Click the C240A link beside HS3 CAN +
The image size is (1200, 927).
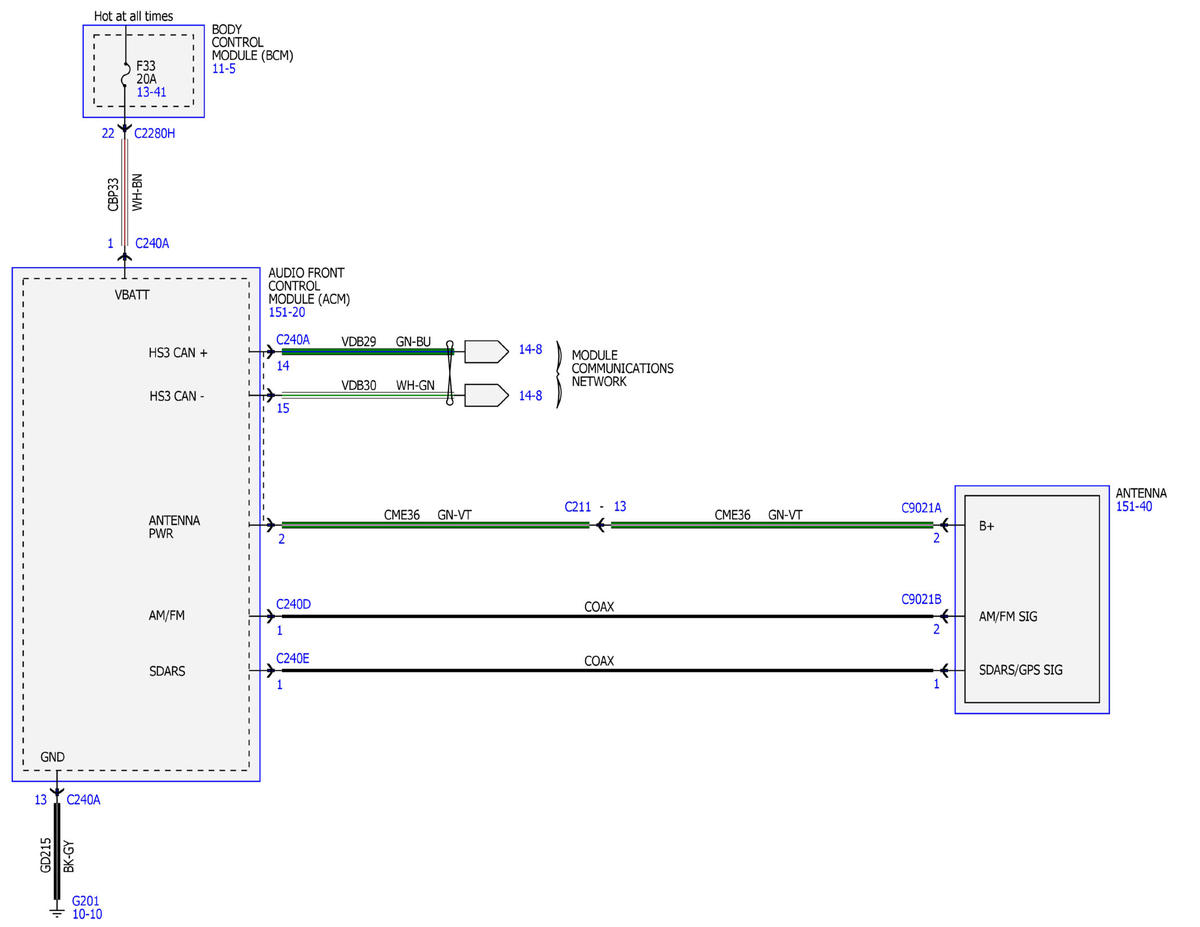click(293, 340)
